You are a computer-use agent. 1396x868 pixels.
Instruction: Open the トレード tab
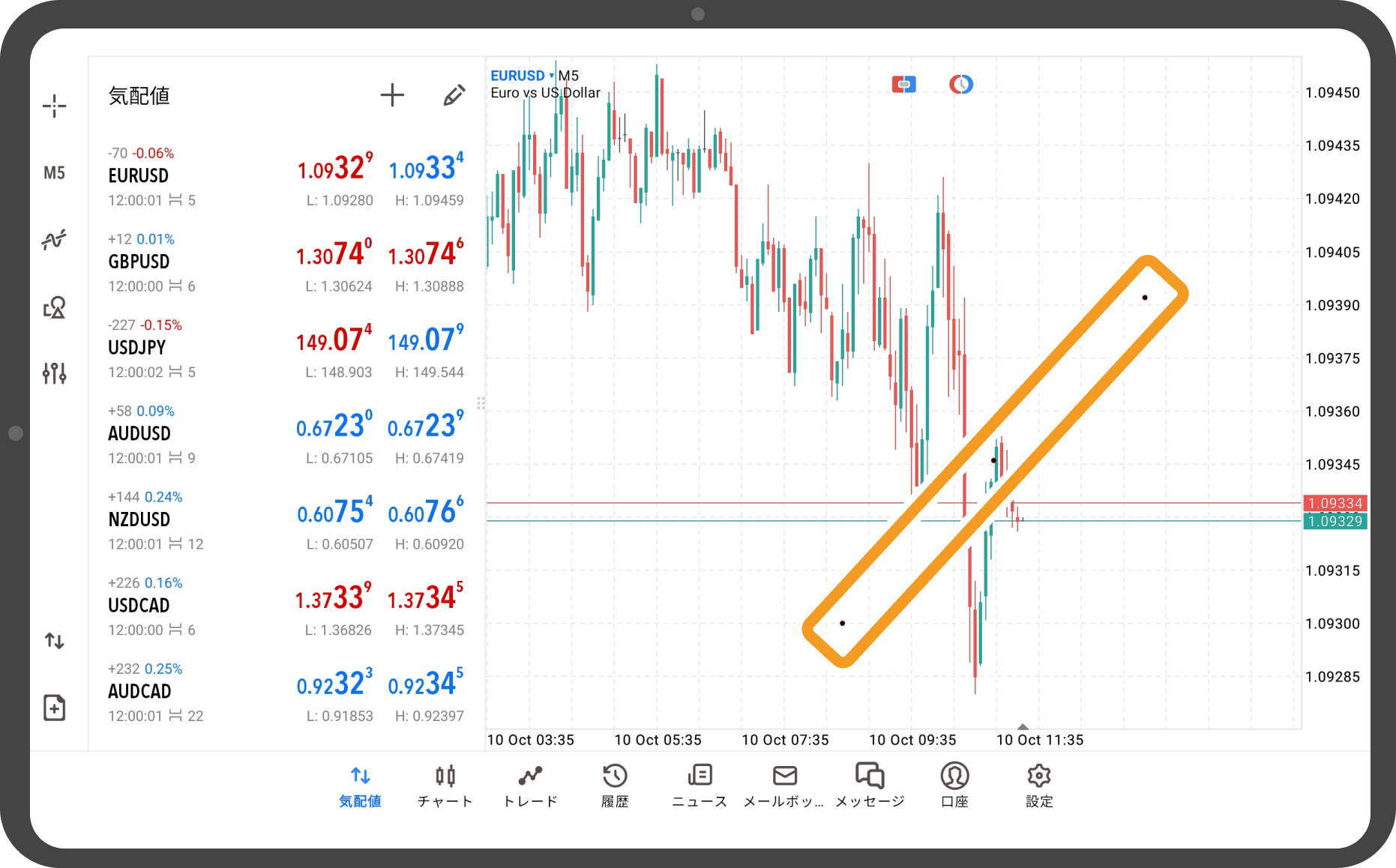coord(530,786)
